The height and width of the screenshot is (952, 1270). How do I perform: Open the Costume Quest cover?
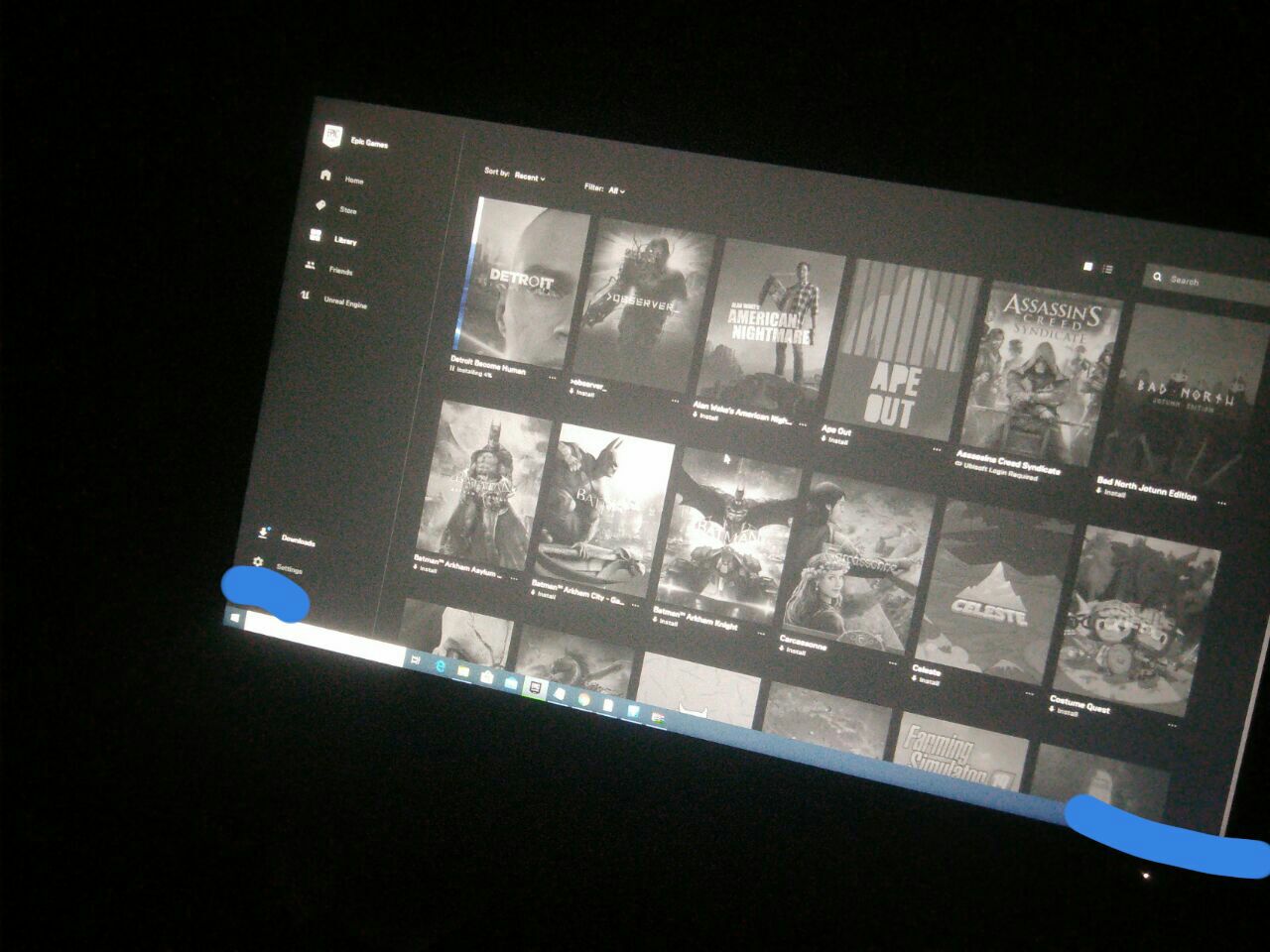1136,621
